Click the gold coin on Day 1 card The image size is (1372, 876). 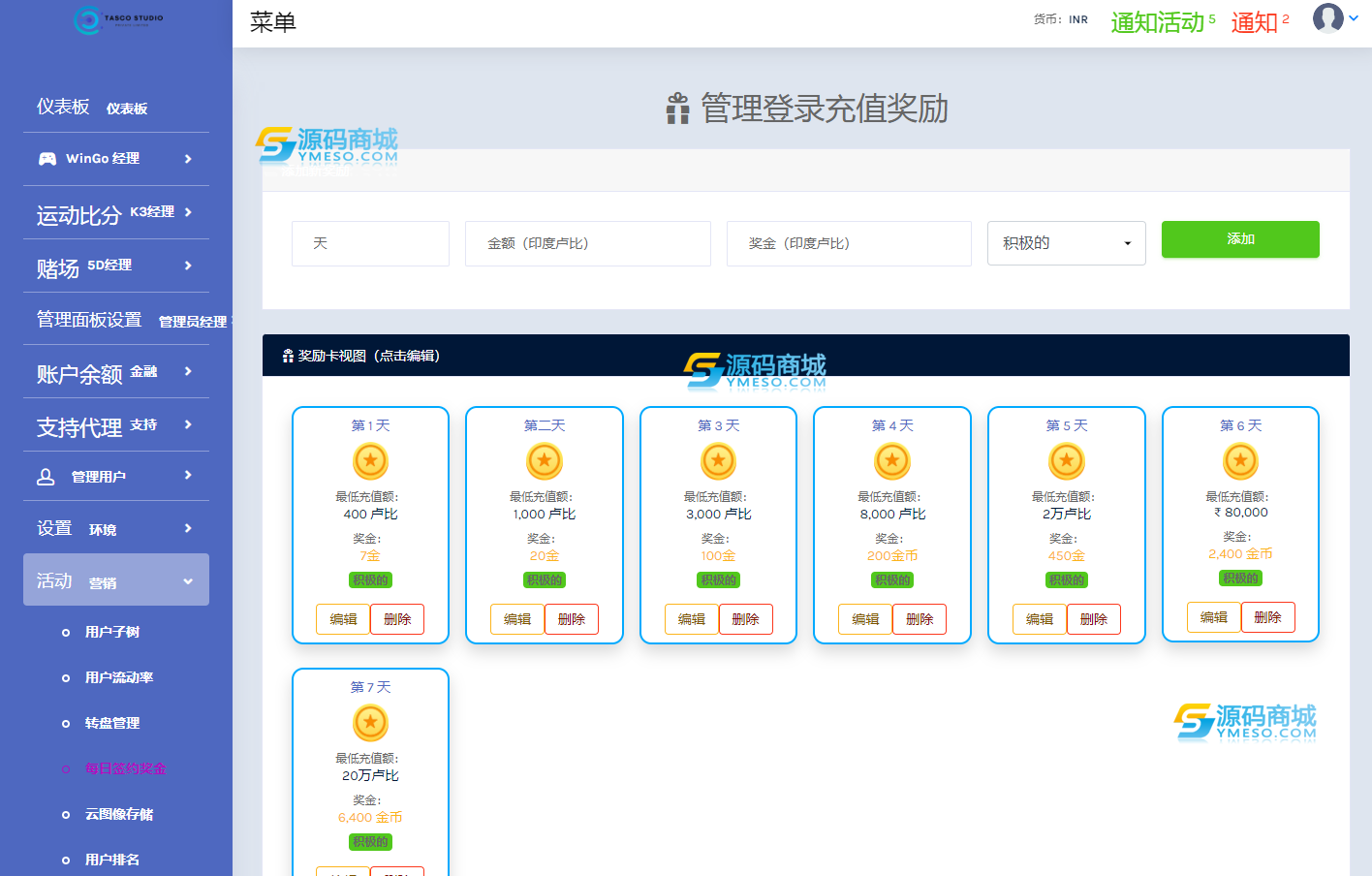pyautogui.click(x=370, y=461)
